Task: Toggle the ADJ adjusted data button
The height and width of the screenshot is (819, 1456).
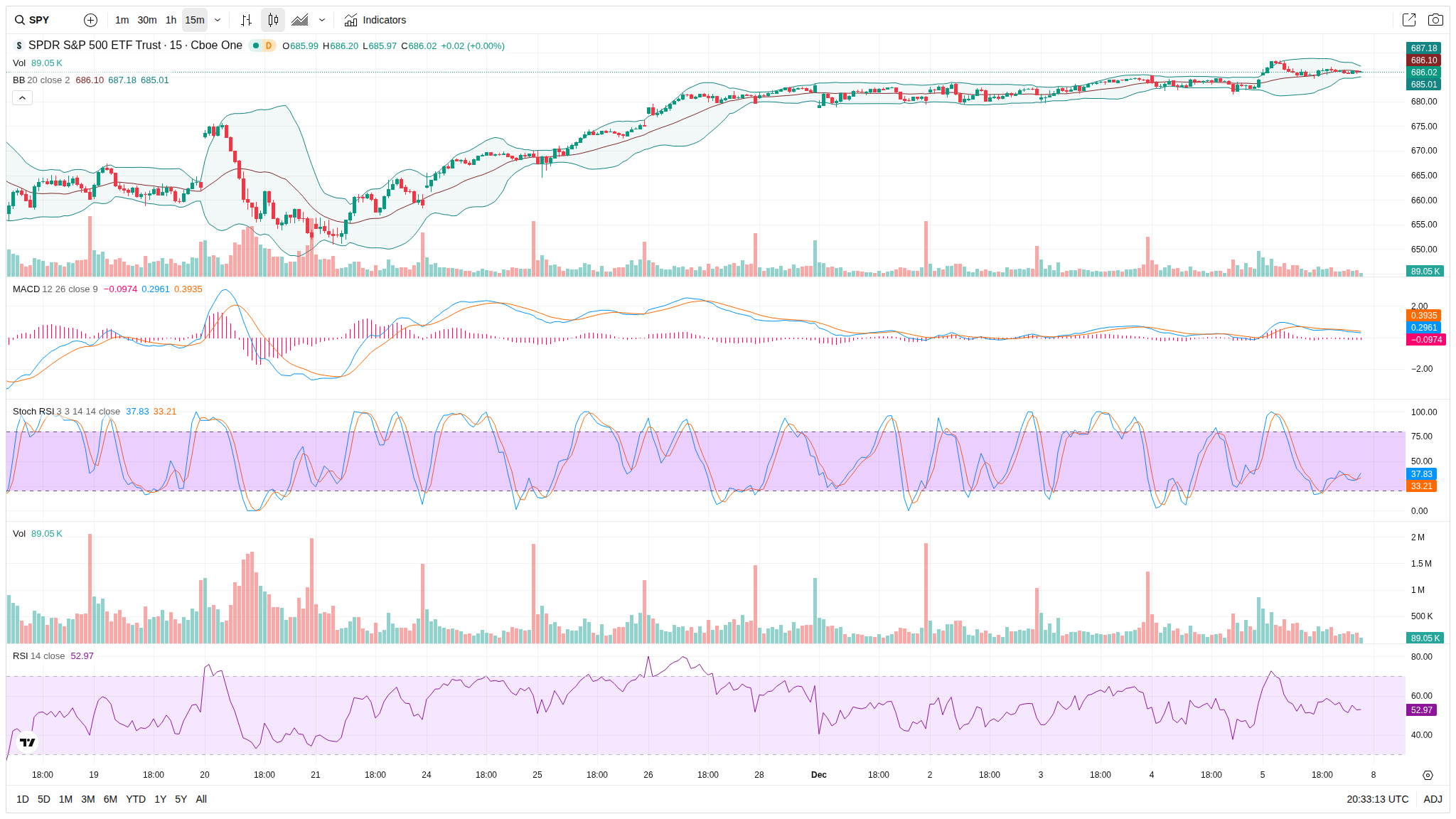Action: click(x=1433, y=799)
